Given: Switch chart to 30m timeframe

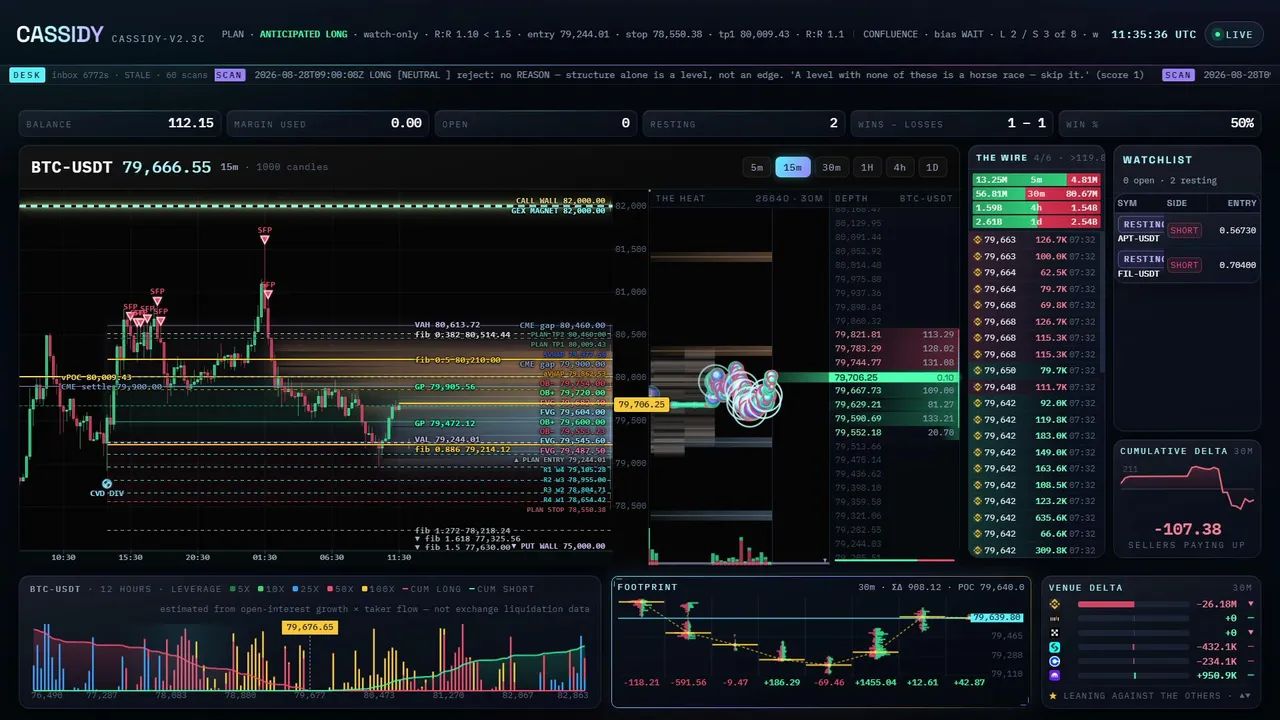Looking at the screenshot, I should pos(831,167).
